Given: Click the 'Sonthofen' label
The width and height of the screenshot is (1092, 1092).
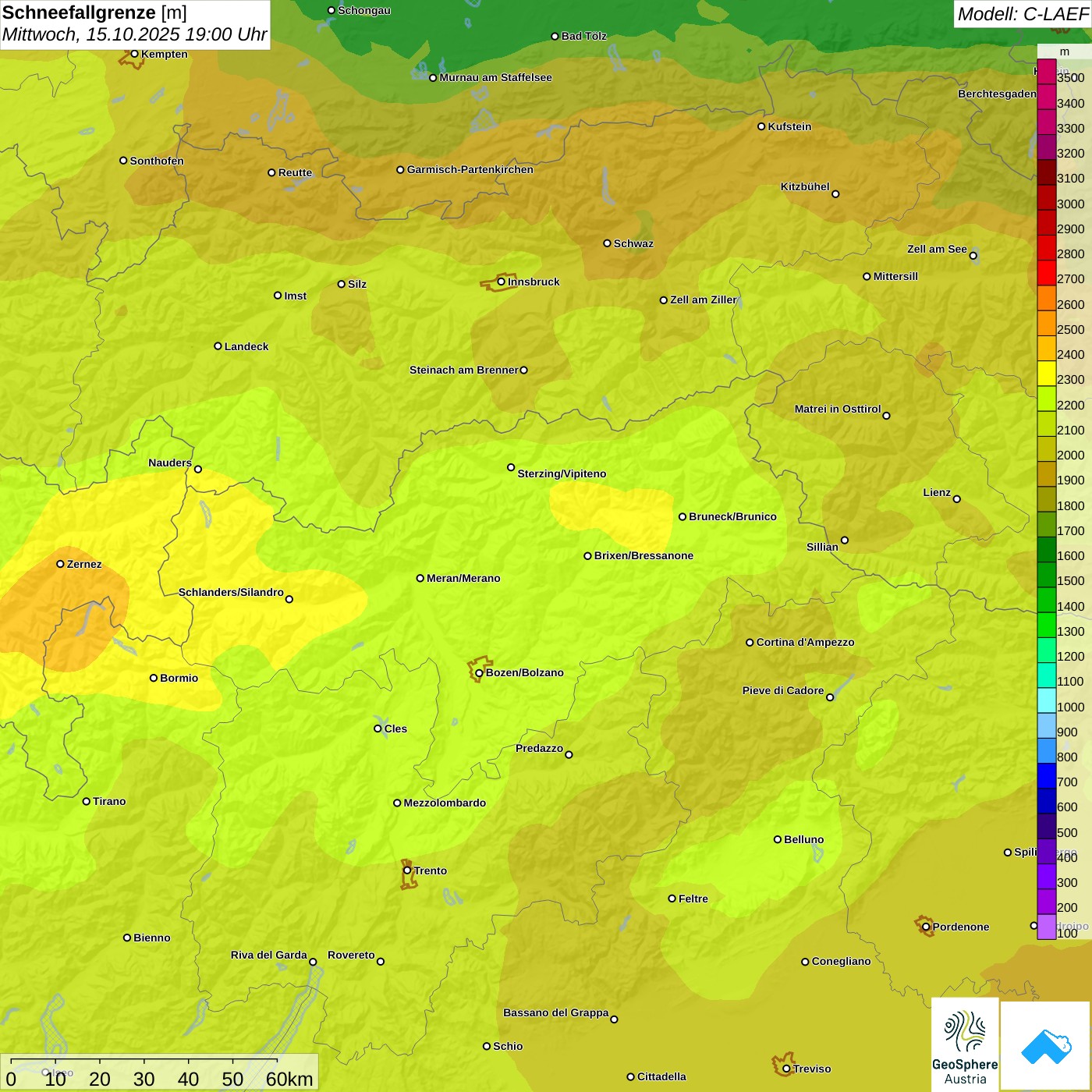Looking at the screenshot, I should [157, 161].
